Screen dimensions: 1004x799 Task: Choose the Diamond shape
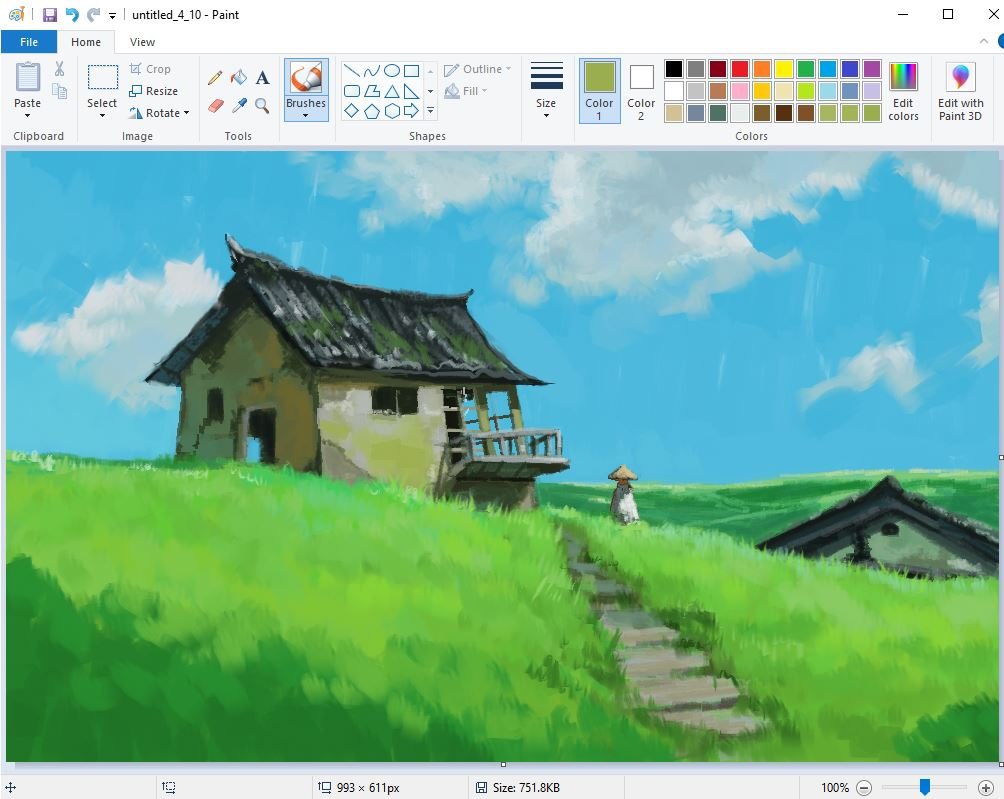pyautogui.click(x=352, y=111)
